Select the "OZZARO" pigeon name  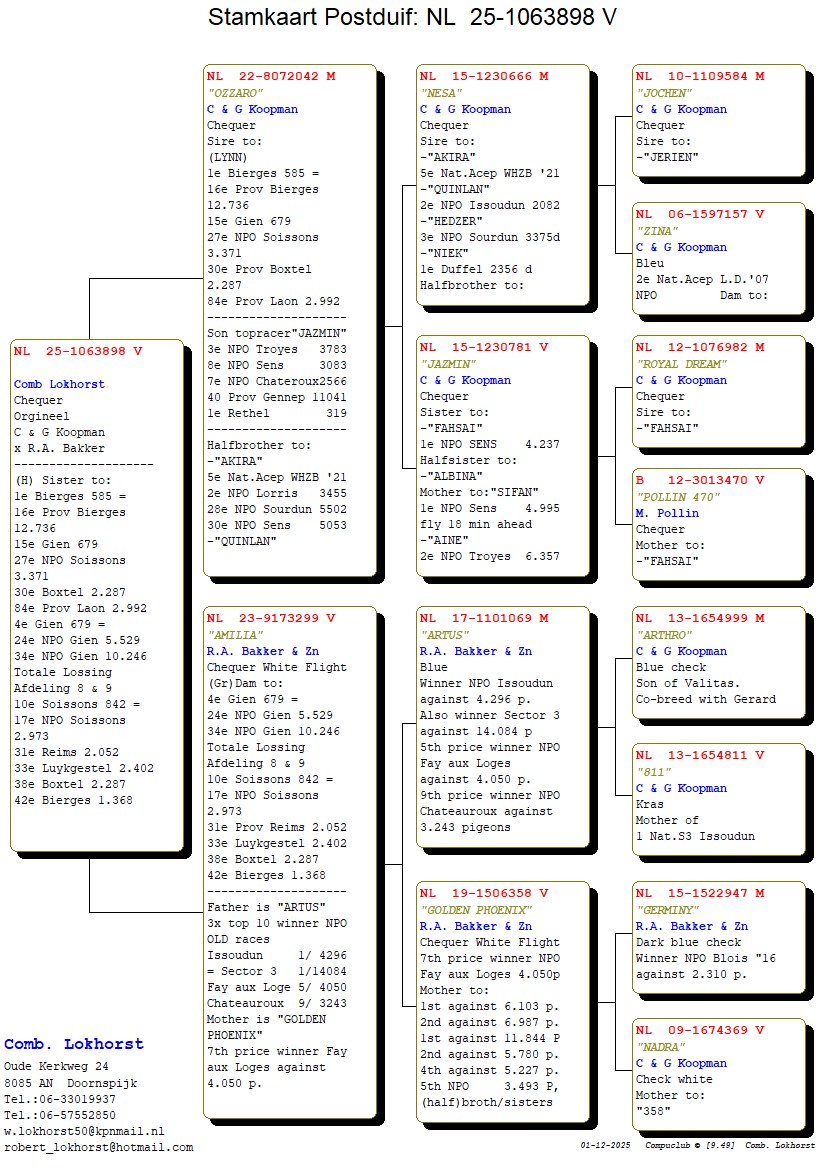coord(233,93)
